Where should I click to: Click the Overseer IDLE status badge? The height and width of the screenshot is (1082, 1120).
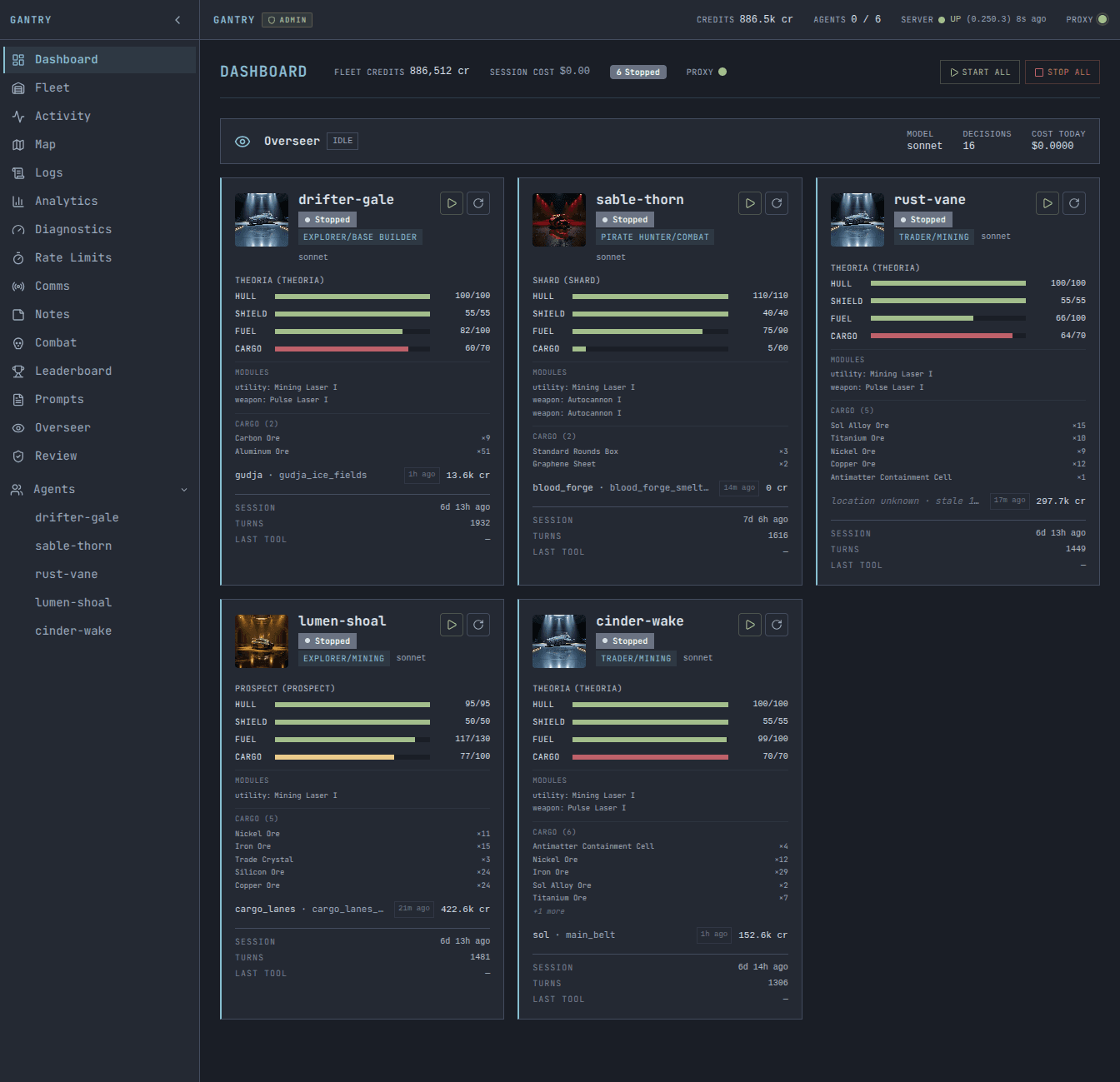click(342, 141)
